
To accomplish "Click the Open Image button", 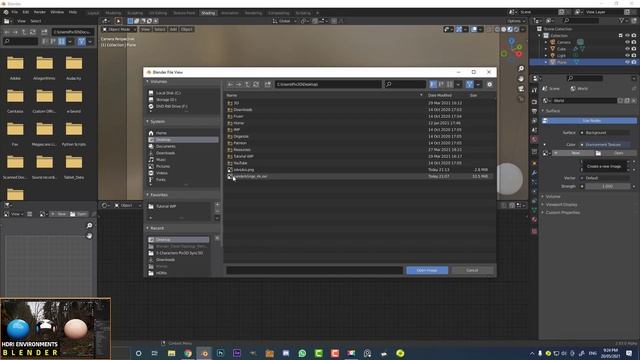I will (427, 270).
